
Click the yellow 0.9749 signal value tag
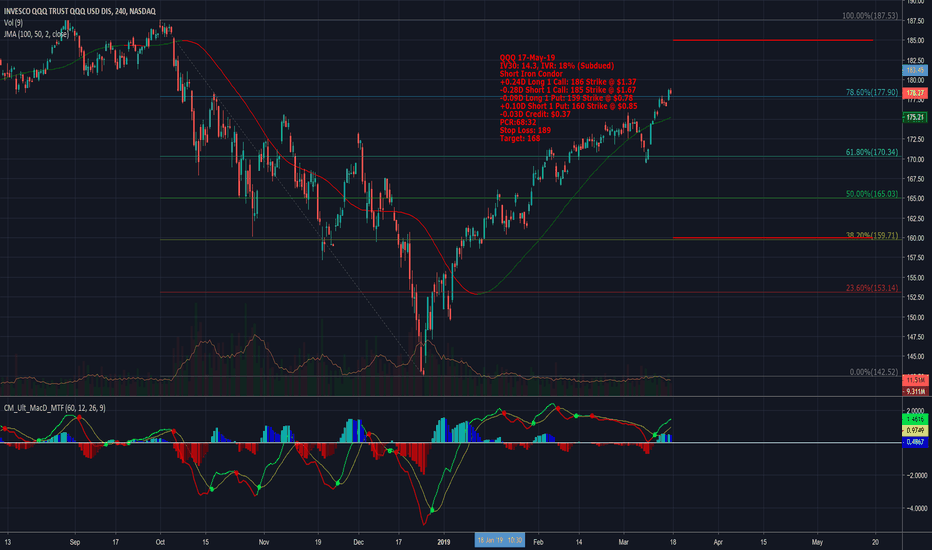[x=915, y=430]
